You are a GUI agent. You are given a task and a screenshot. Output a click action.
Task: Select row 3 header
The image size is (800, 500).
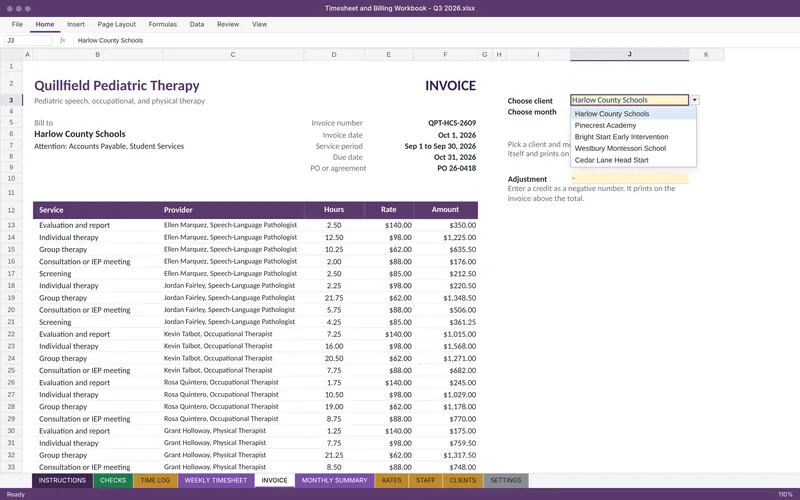click(x=11, y=100)
